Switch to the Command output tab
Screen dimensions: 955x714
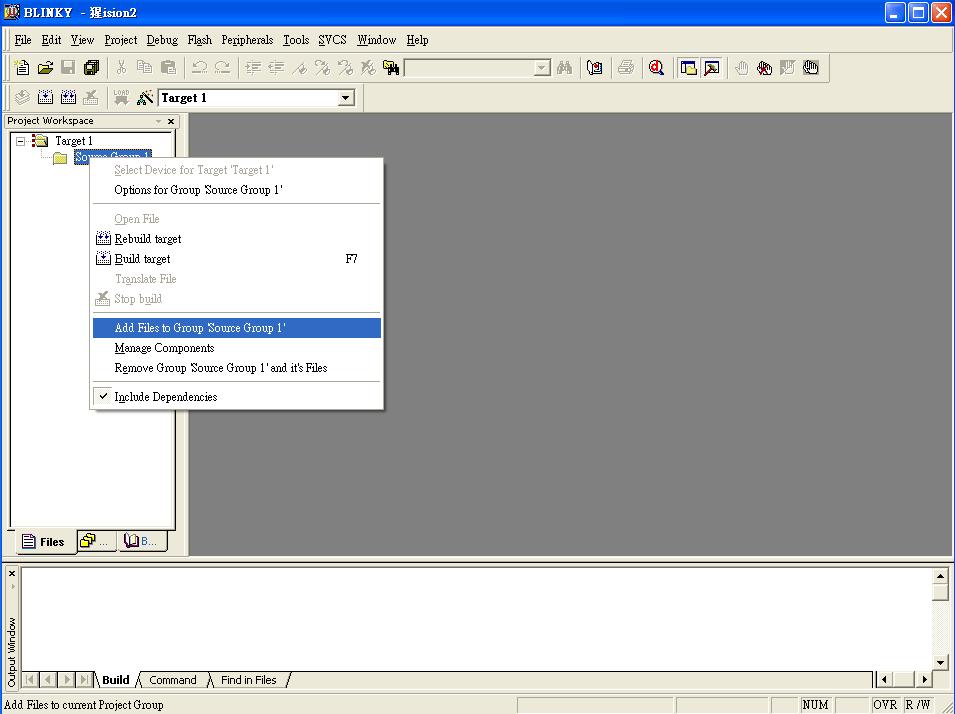[172, 680]
